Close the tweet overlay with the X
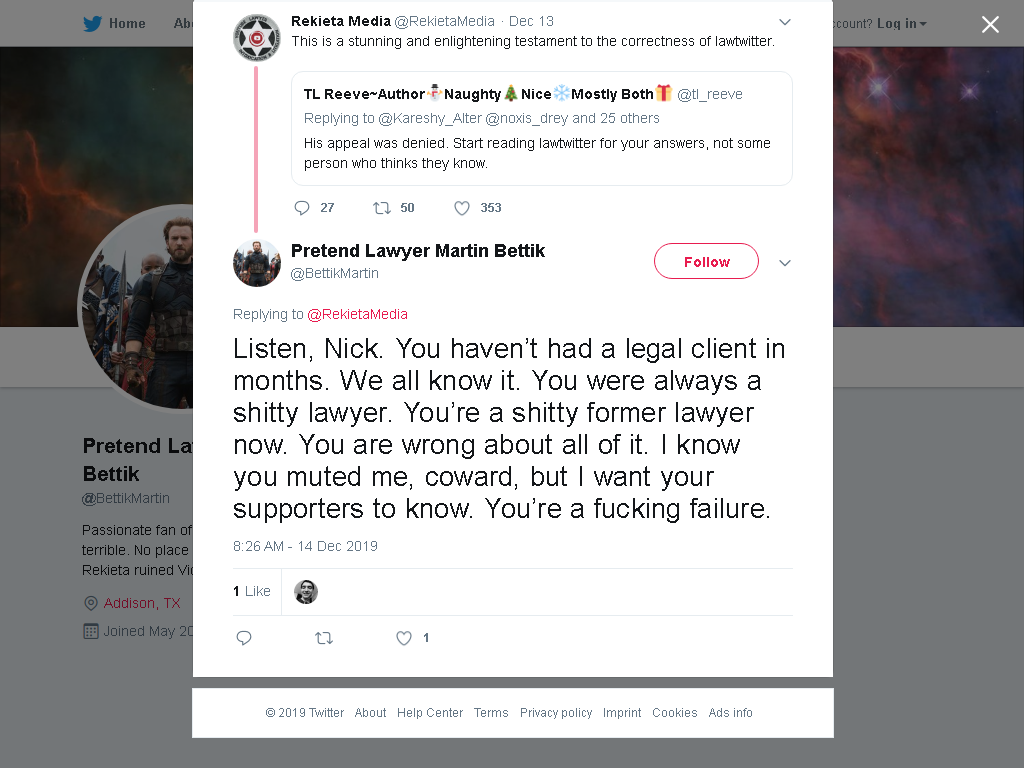Image resolution: width=1024 pixels, height=768 pixels. [x=990, y=24]
